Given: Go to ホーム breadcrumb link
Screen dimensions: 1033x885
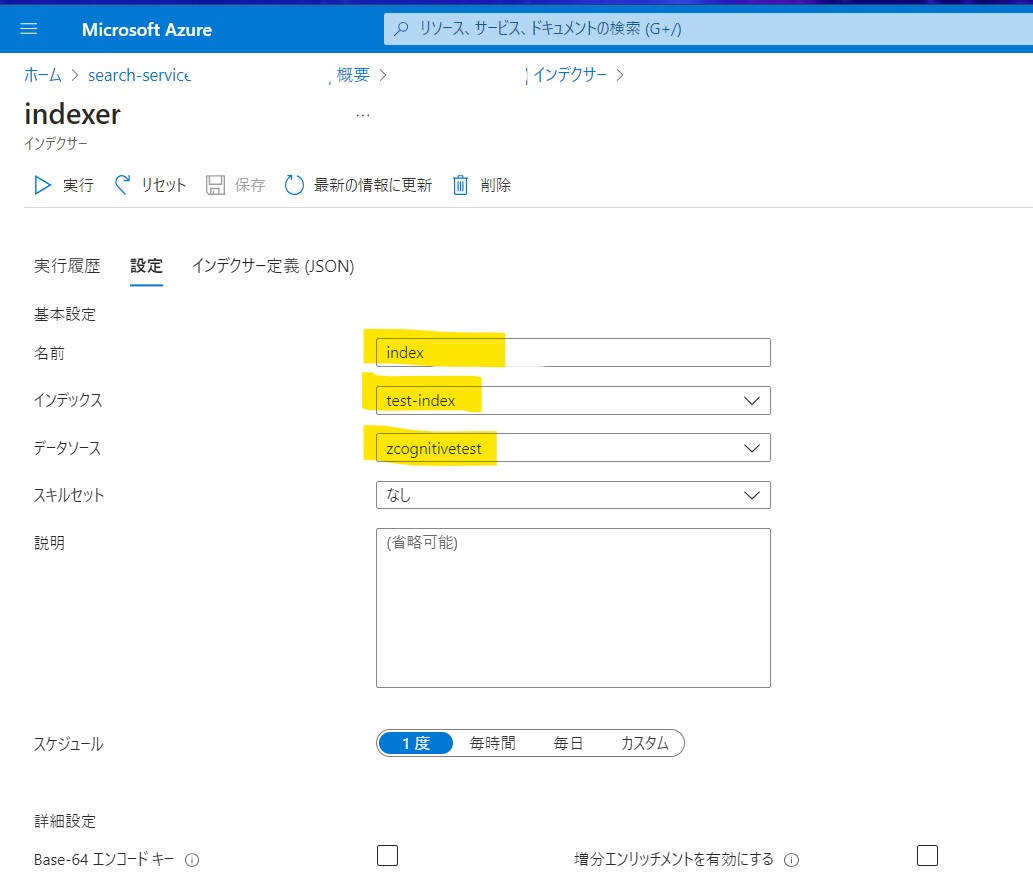Looking at the screenshot, I should [x=43, y=75].
